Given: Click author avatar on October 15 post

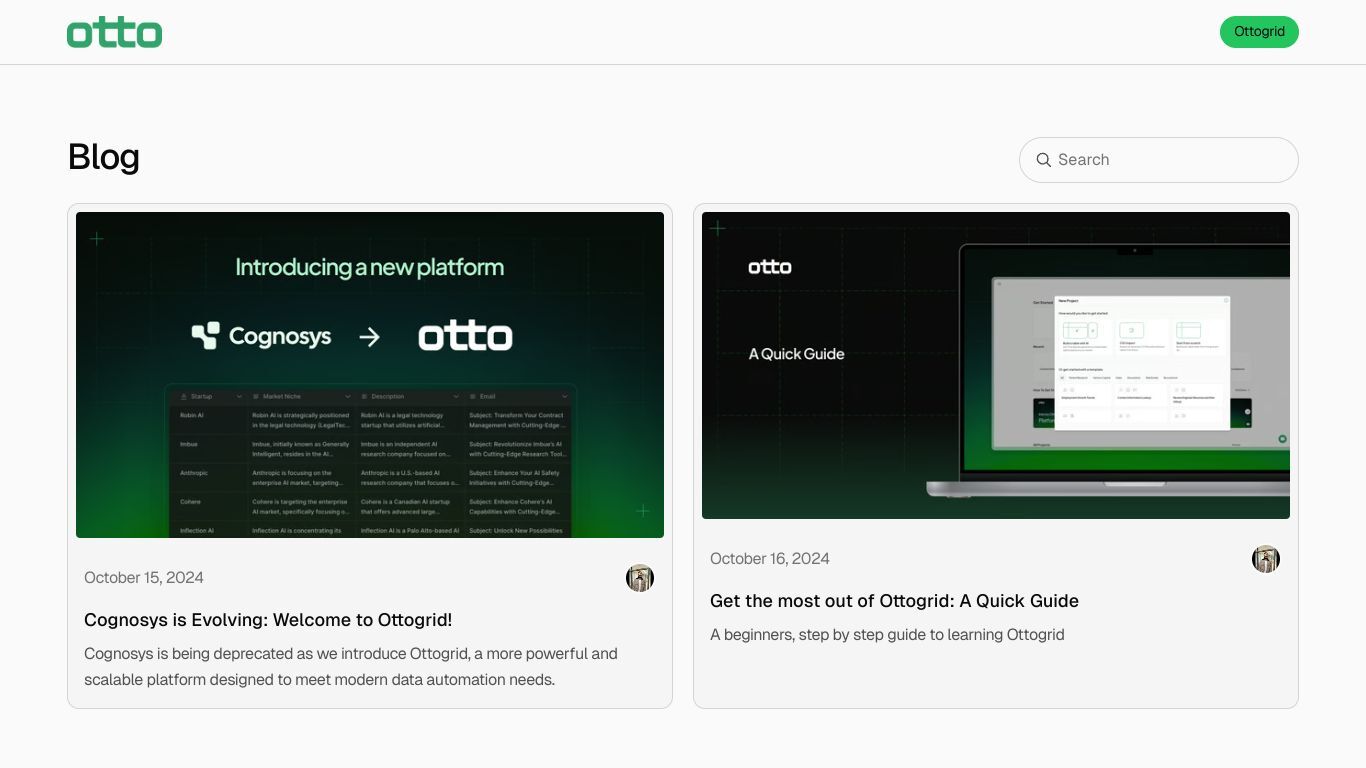Looking at the screenshot, I should click(640, 578).
